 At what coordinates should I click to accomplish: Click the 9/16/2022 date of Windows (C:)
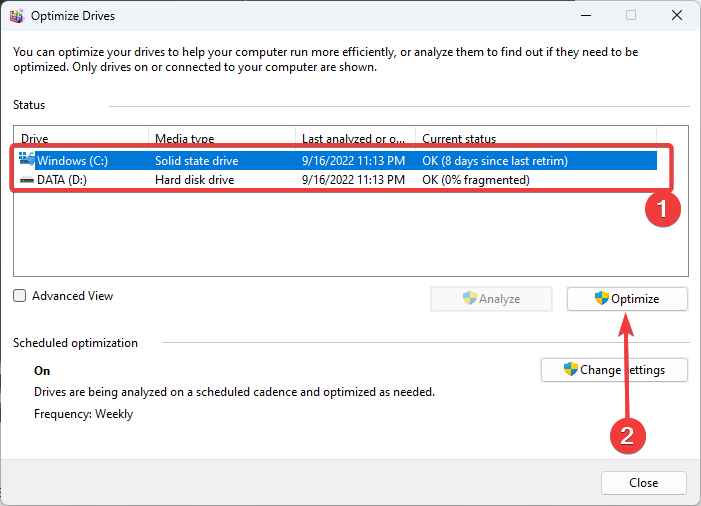point(353,161)
